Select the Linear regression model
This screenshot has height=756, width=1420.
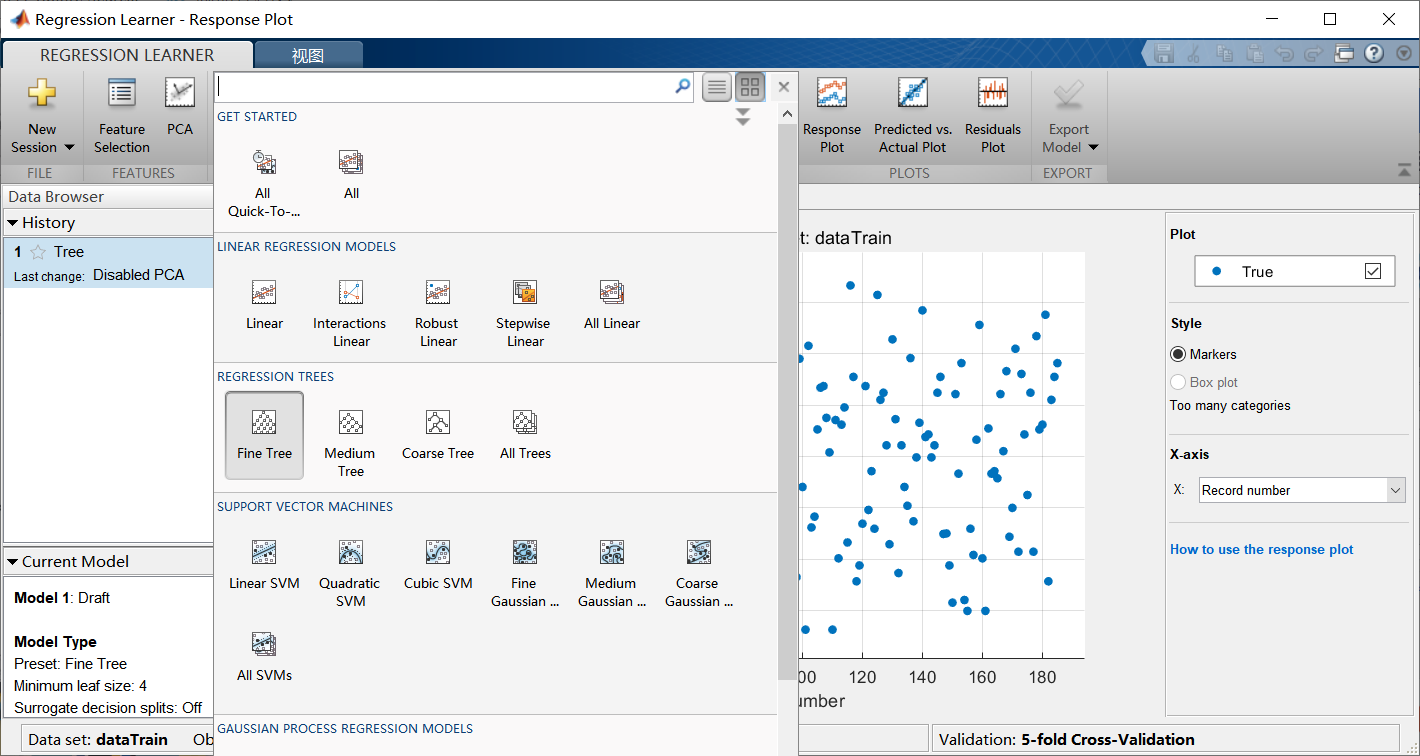264,305
